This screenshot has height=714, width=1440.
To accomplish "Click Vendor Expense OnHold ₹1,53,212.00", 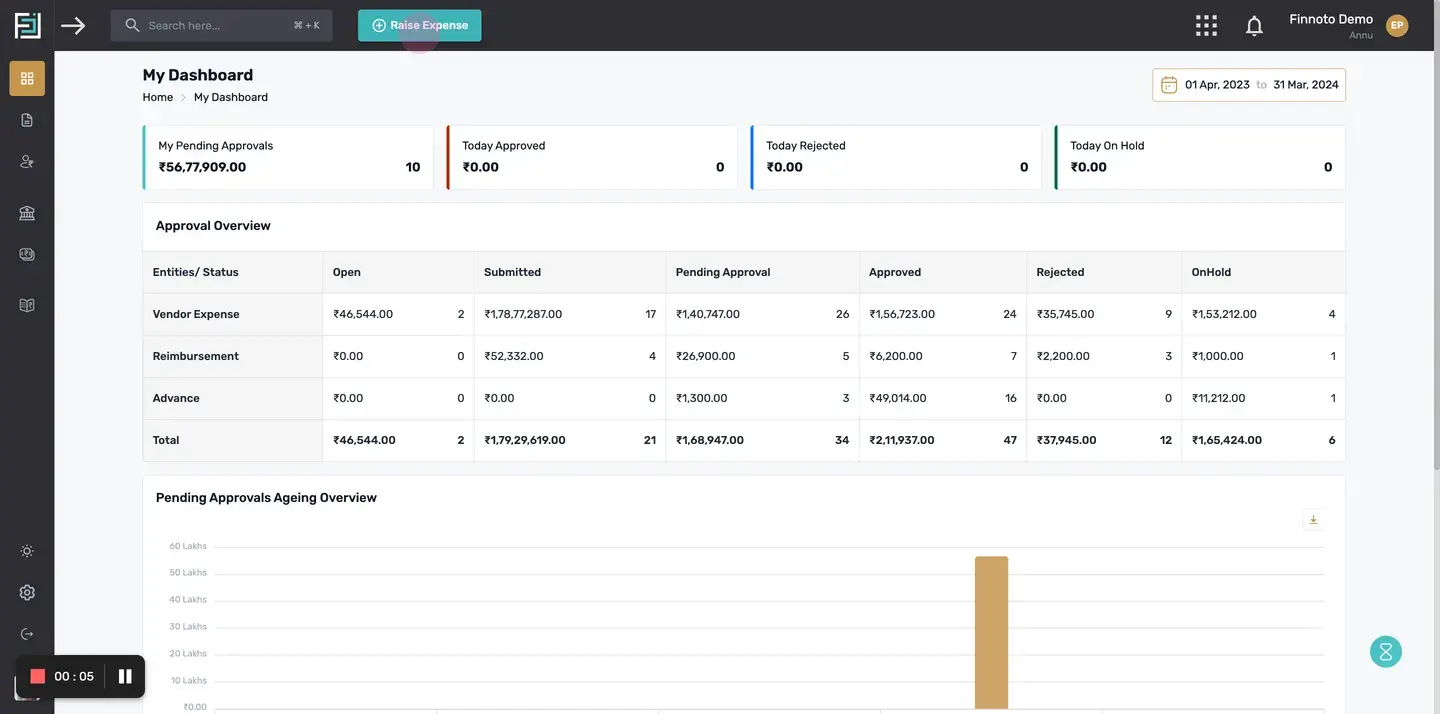I will coord(1224,314).
